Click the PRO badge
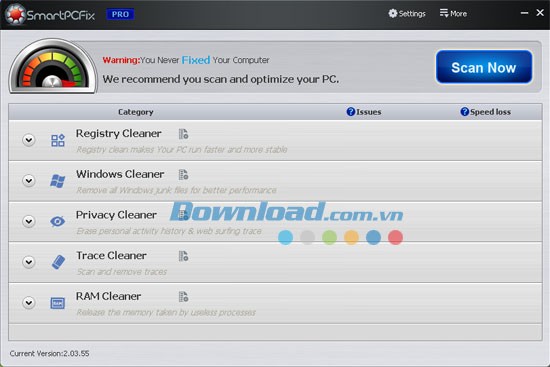Image resolution: width=550 pixels, height=367 pixels. [120, 14]
